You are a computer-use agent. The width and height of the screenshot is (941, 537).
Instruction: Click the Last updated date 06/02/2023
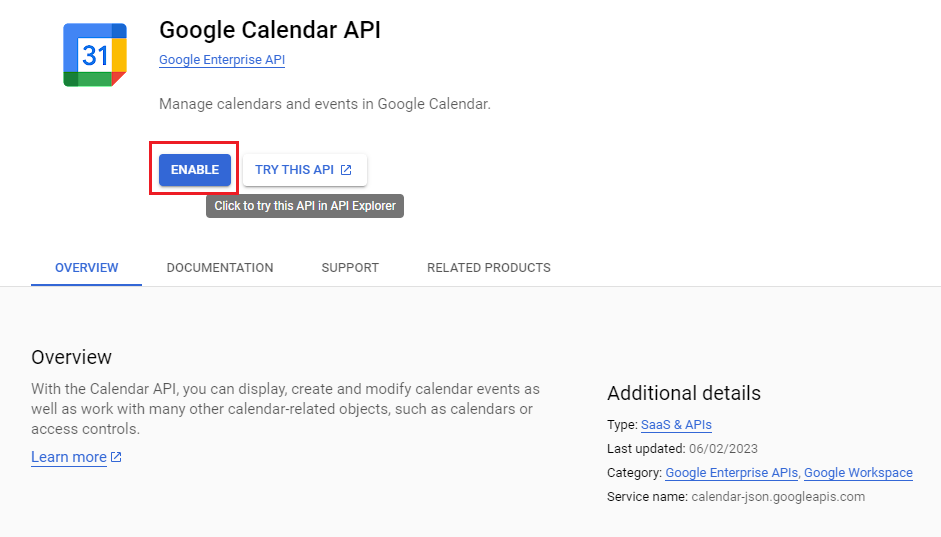point(723,449)
